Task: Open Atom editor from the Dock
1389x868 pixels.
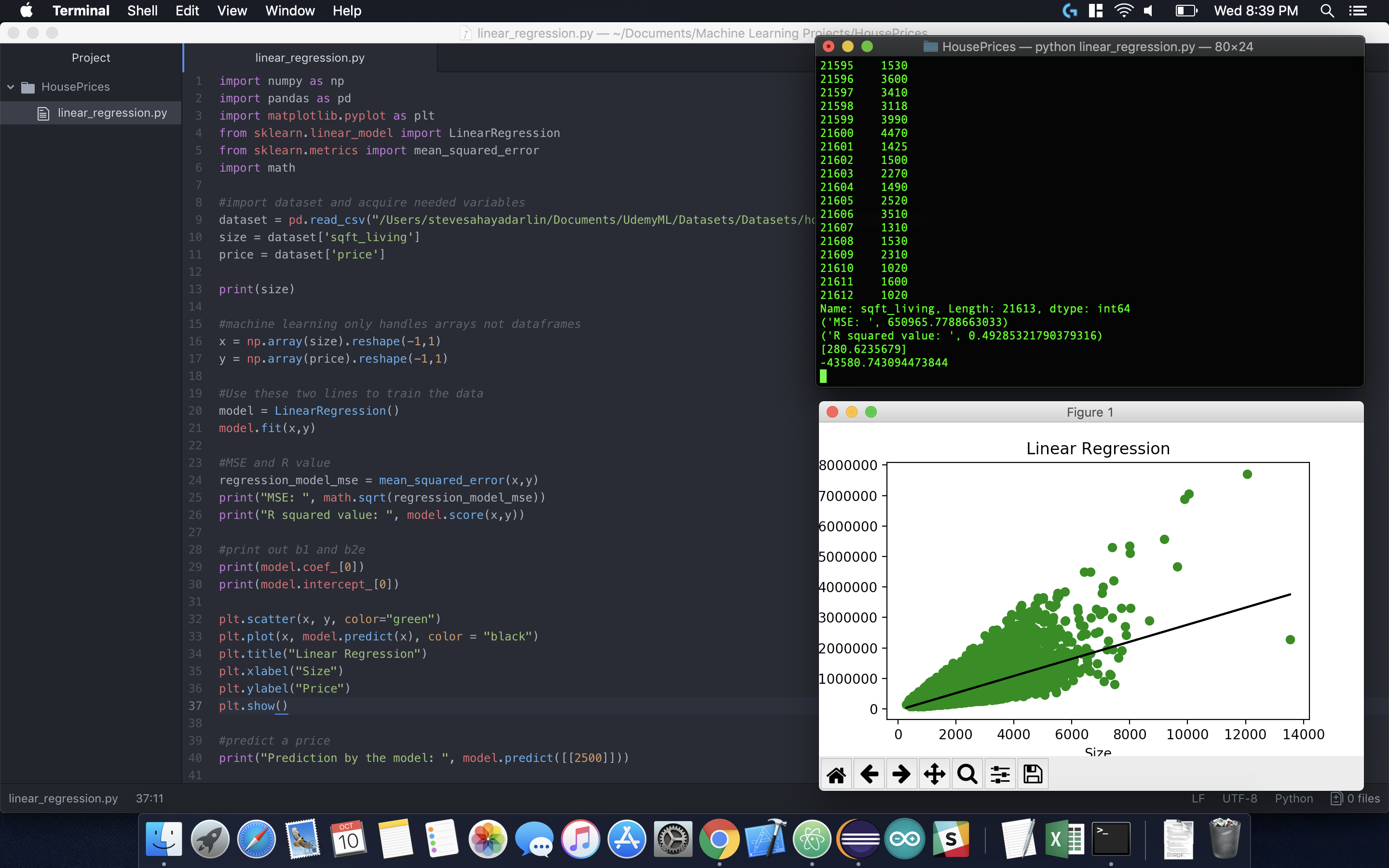Action: point(812,838)
